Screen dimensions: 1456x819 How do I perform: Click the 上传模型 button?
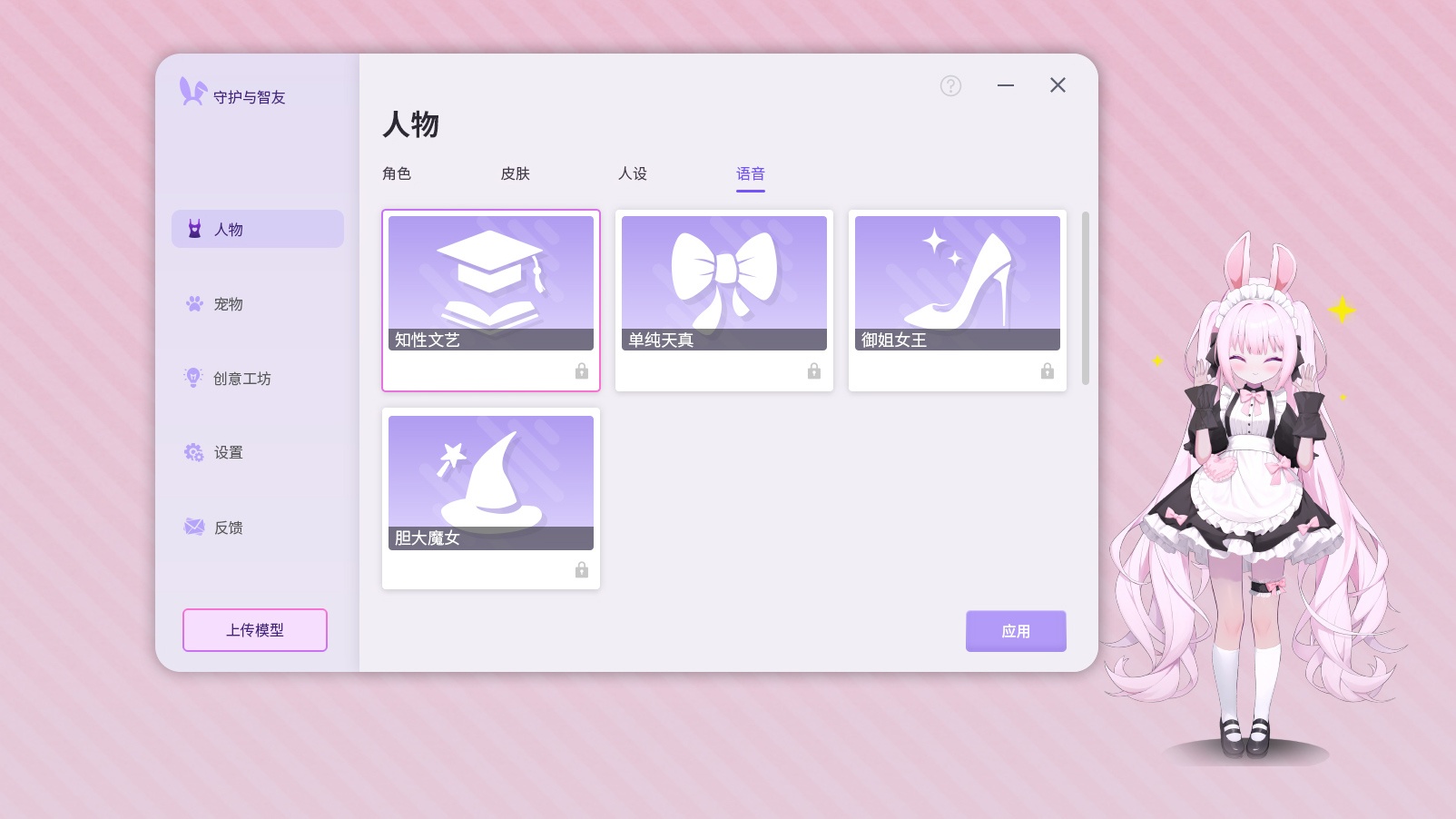pyautogui.click(x=255, y=630)
